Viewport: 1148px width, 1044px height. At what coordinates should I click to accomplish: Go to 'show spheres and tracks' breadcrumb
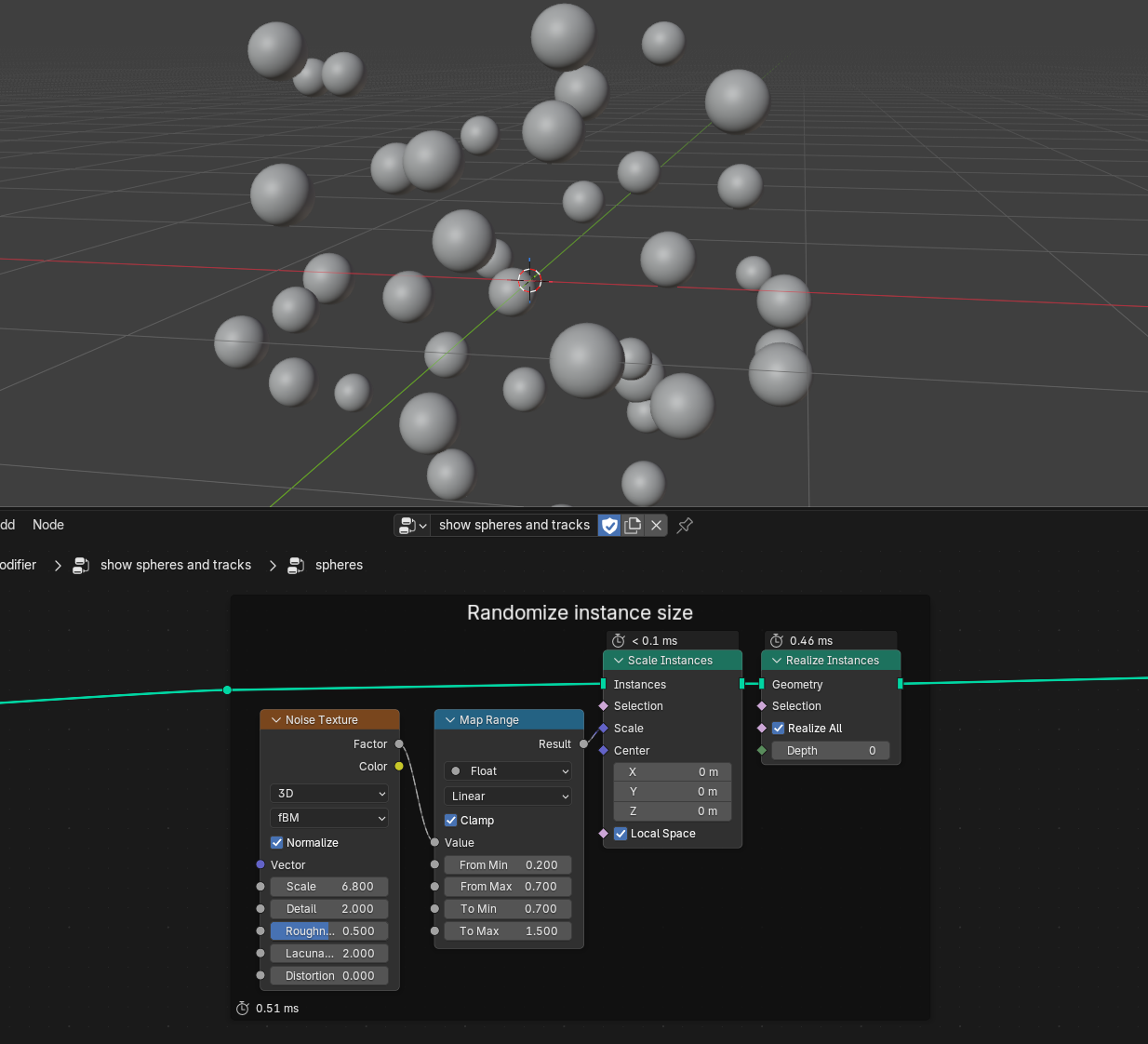[176, 565]
